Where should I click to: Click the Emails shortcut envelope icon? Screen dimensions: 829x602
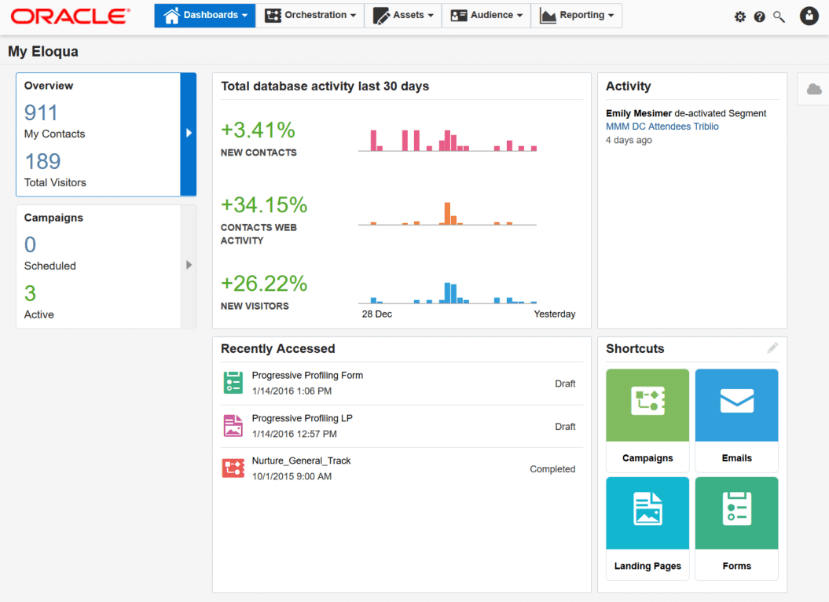click(736, 401)
